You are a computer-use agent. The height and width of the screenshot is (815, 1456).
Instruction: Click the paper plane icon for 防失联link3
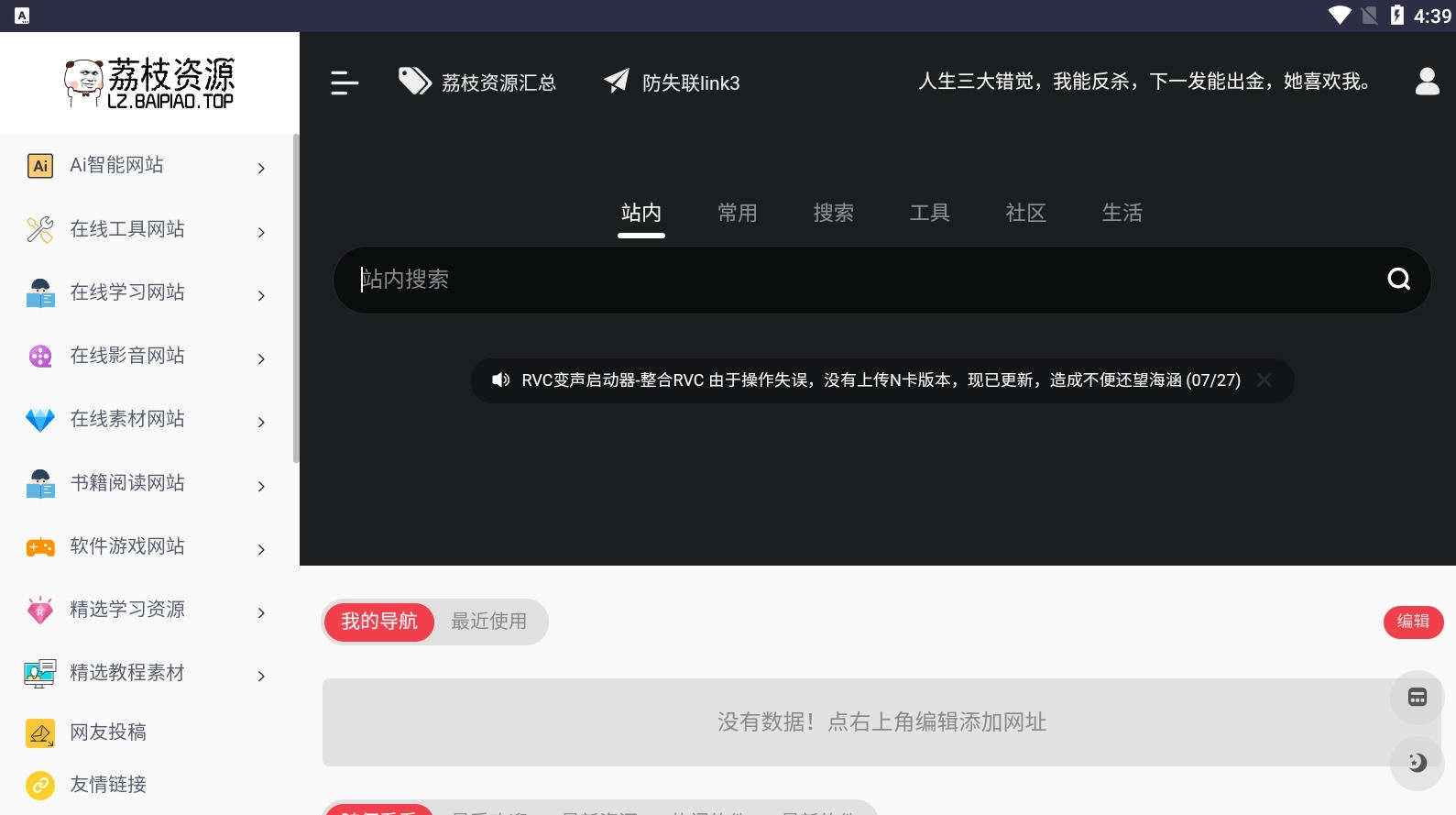pos(617,82)
